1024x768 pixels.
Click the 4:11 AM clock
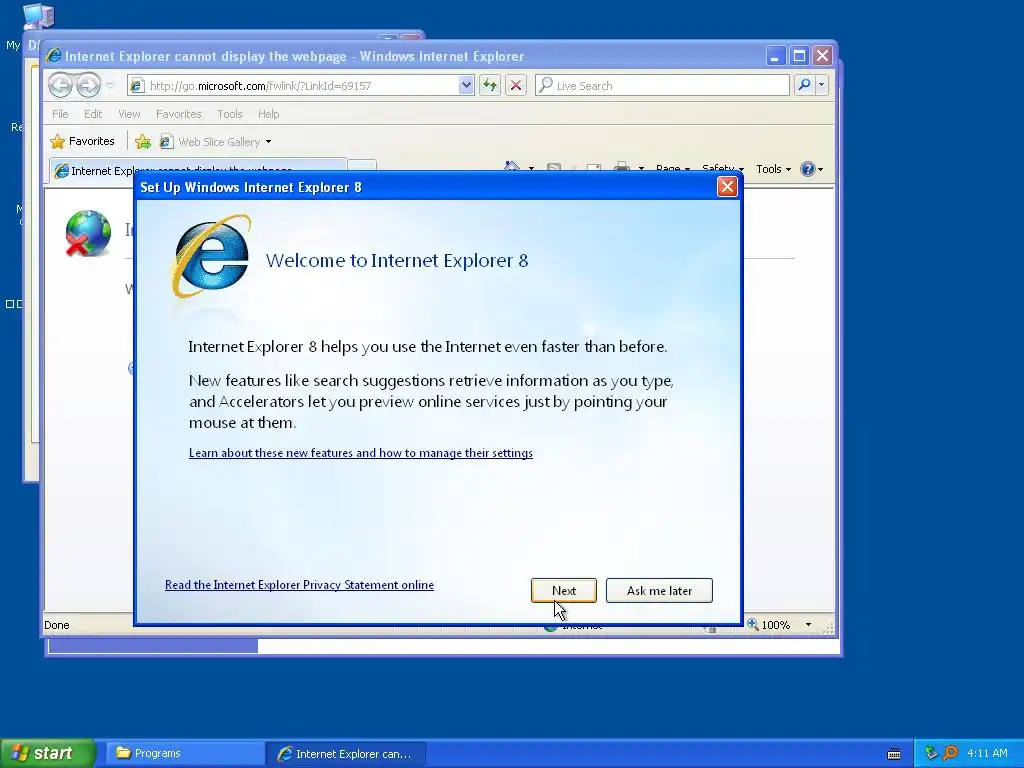pyautogui.click(x=987, y=753)
